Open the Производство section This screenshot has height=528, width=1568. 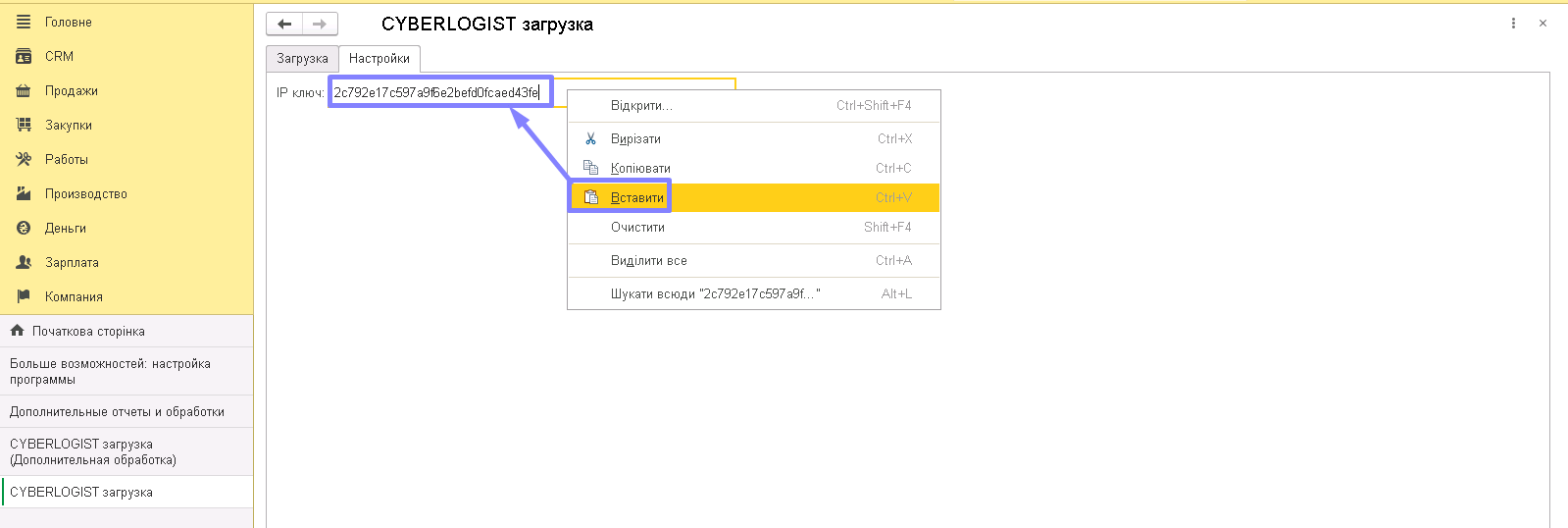tap(126, 193)
